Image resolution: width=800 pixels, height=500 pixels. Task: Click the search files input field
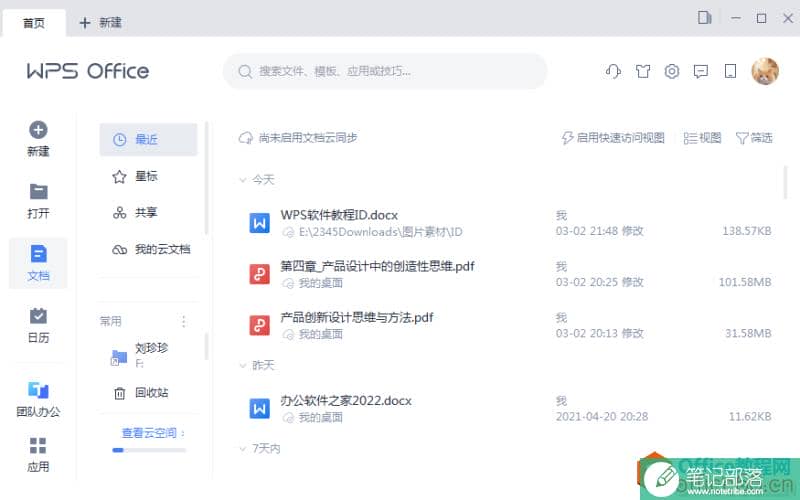385,71
